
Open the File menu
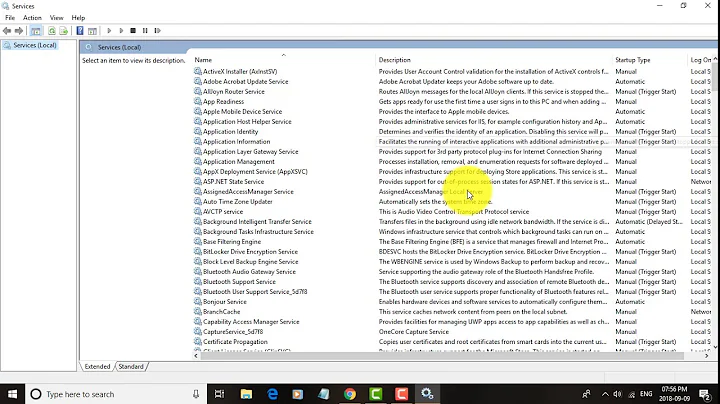(10, 17)
